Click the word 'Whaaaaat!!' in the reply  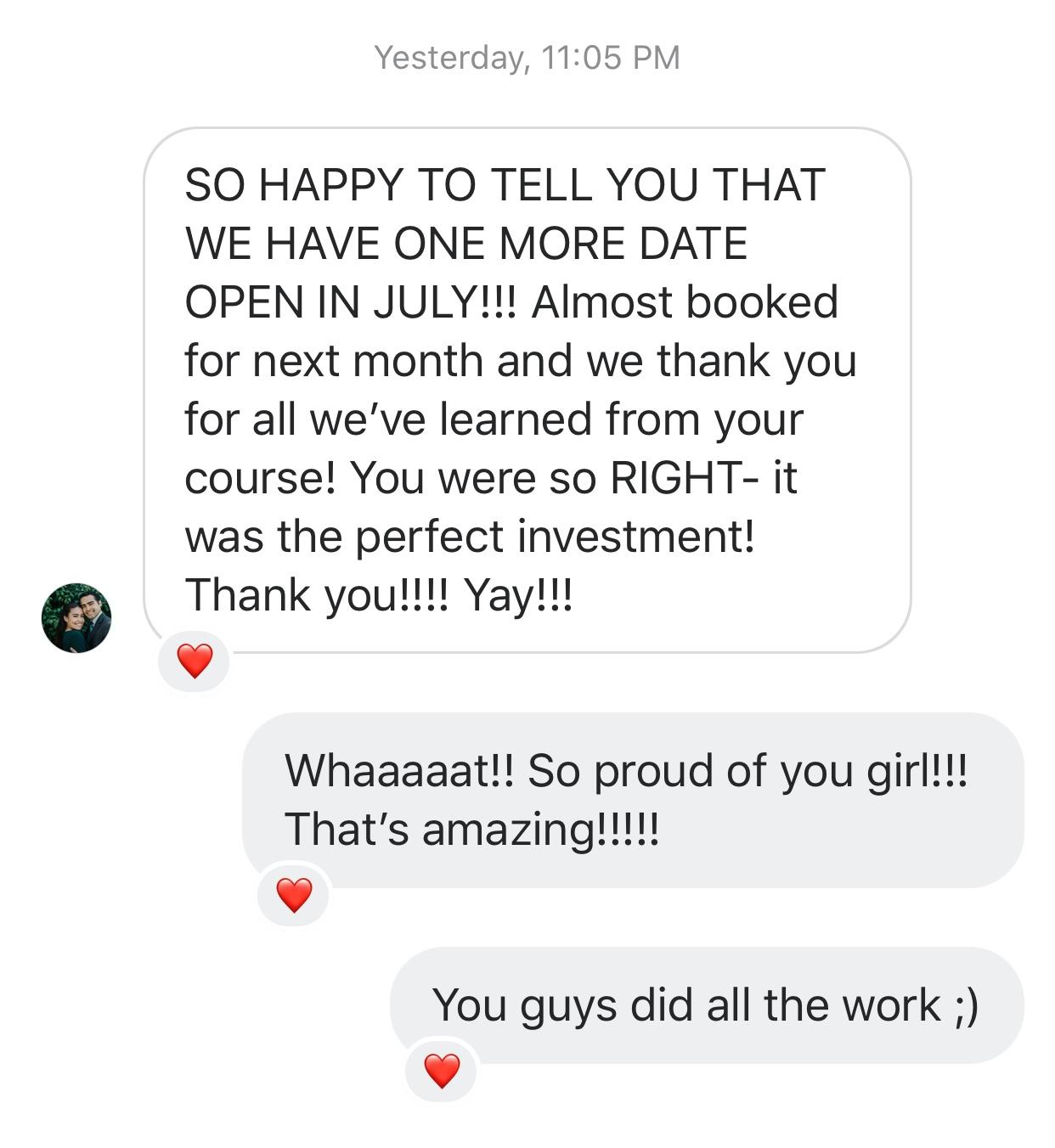coord(399,771)
